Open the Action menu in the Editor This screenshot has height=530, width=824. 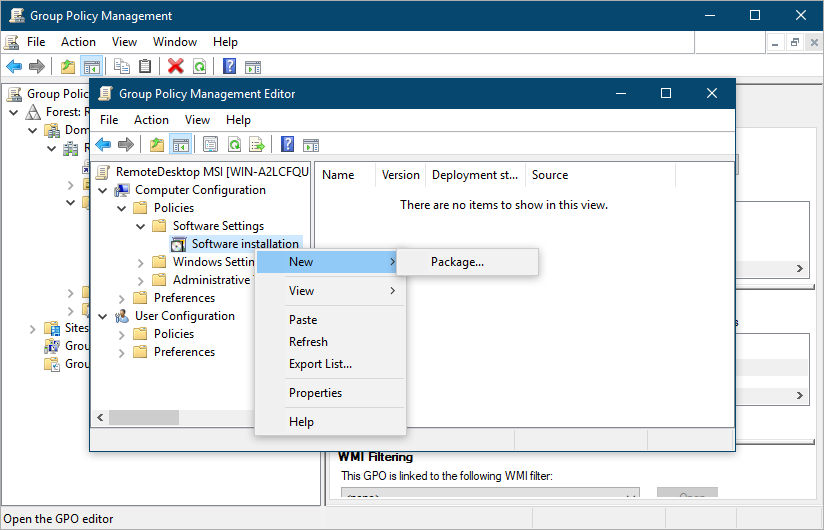[x=151, y=119]
